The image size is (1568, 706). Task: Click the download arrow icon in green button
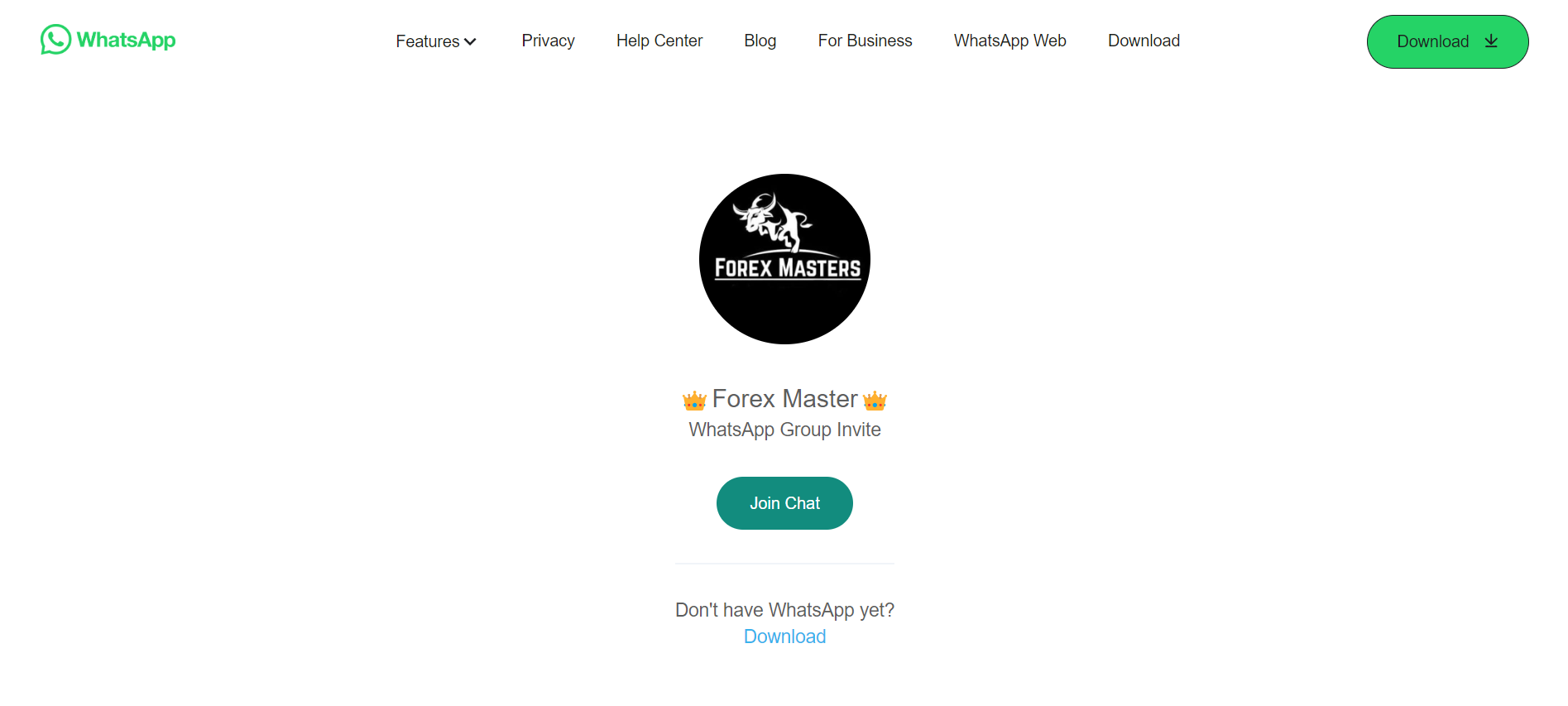1491,41
